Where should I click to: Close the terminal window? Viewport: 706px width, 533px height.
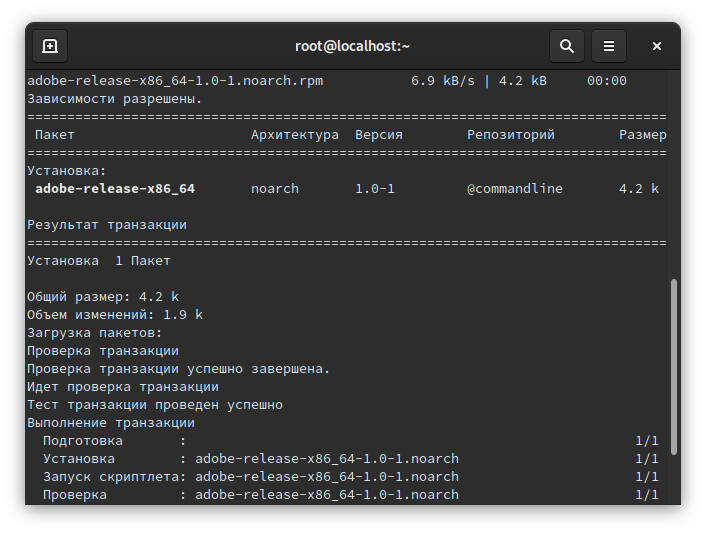tap(656, 46)
